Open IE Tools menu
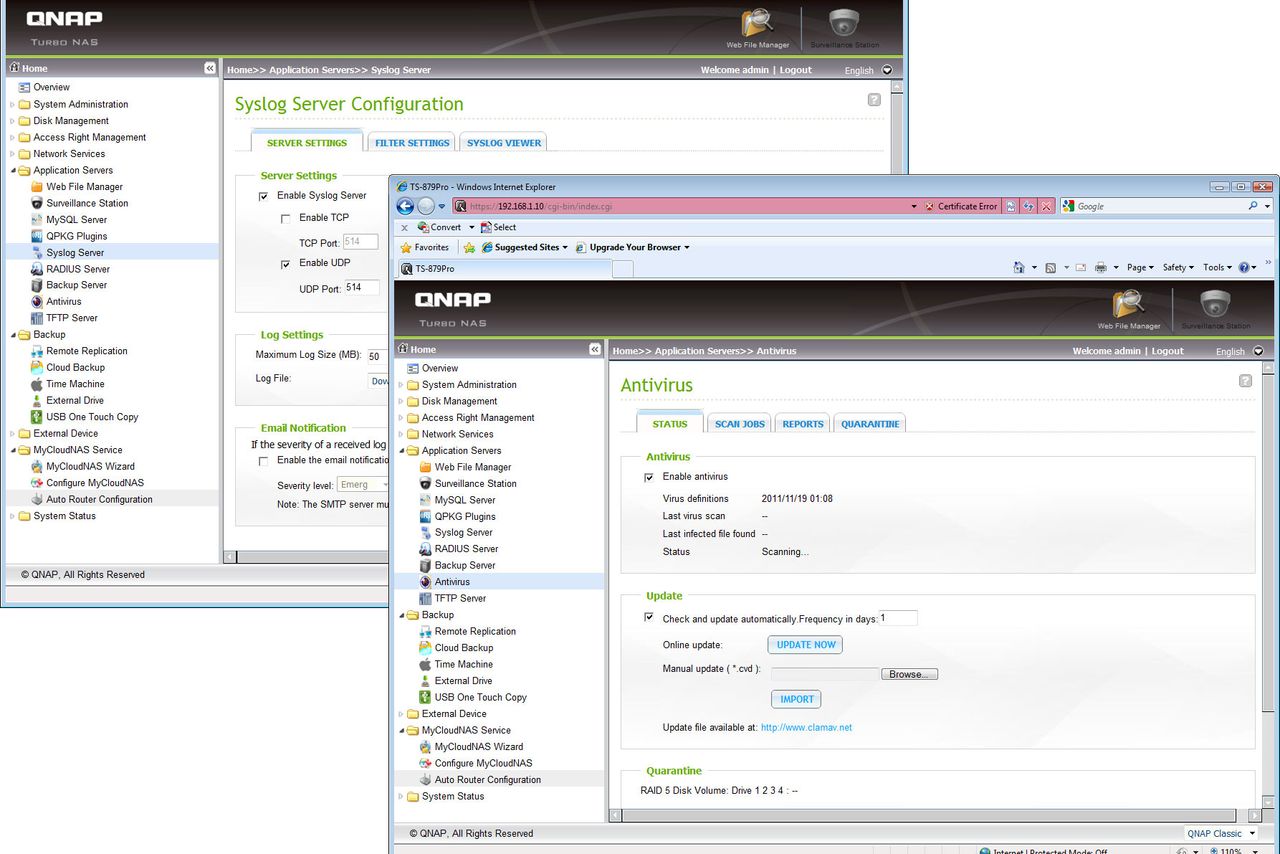Image resolution: width=1280 pixels, height=854 pixels. pyautogui.click(x=1217, y=267)
